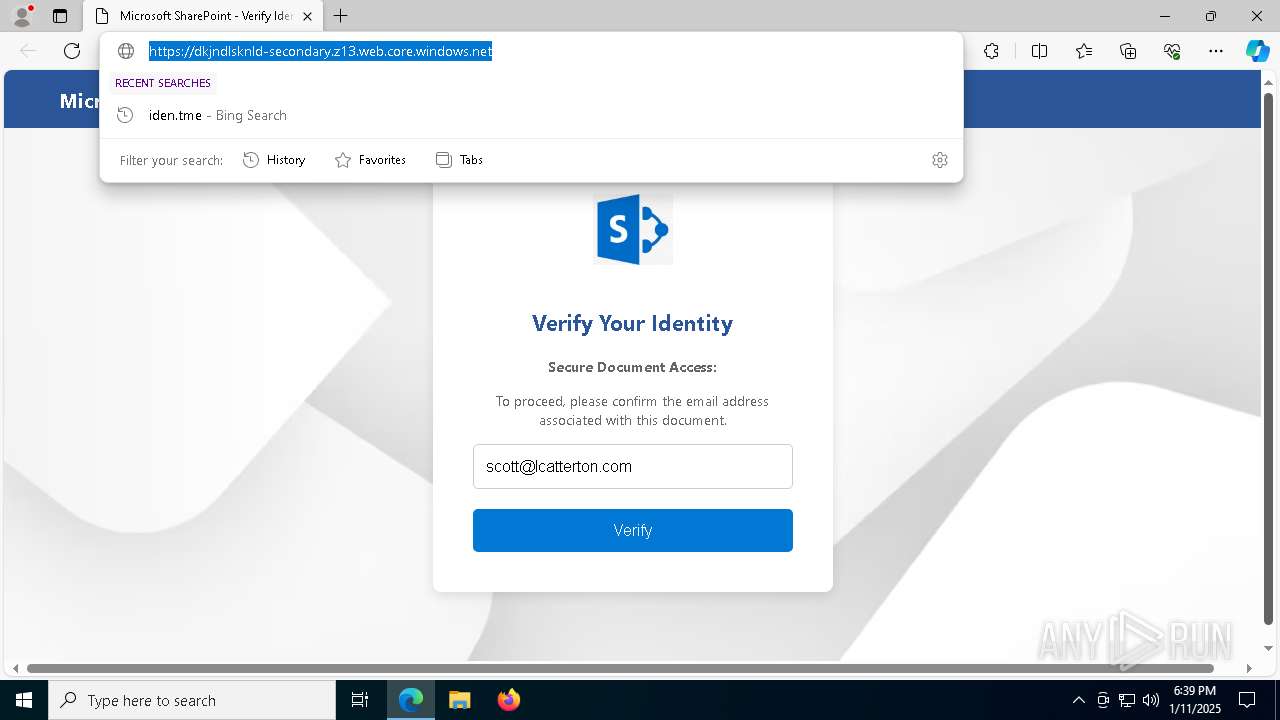Click the horizontal page scrollbar
Image resolution: width=1280 pixels, height=720 pixels.
pyautogui.click(x=620, y=668)
